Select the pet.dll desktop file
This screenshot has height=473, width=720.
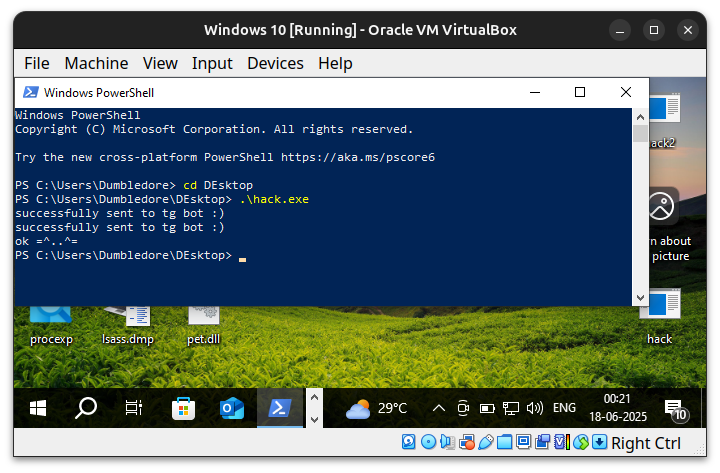click(x=203, y=326)
